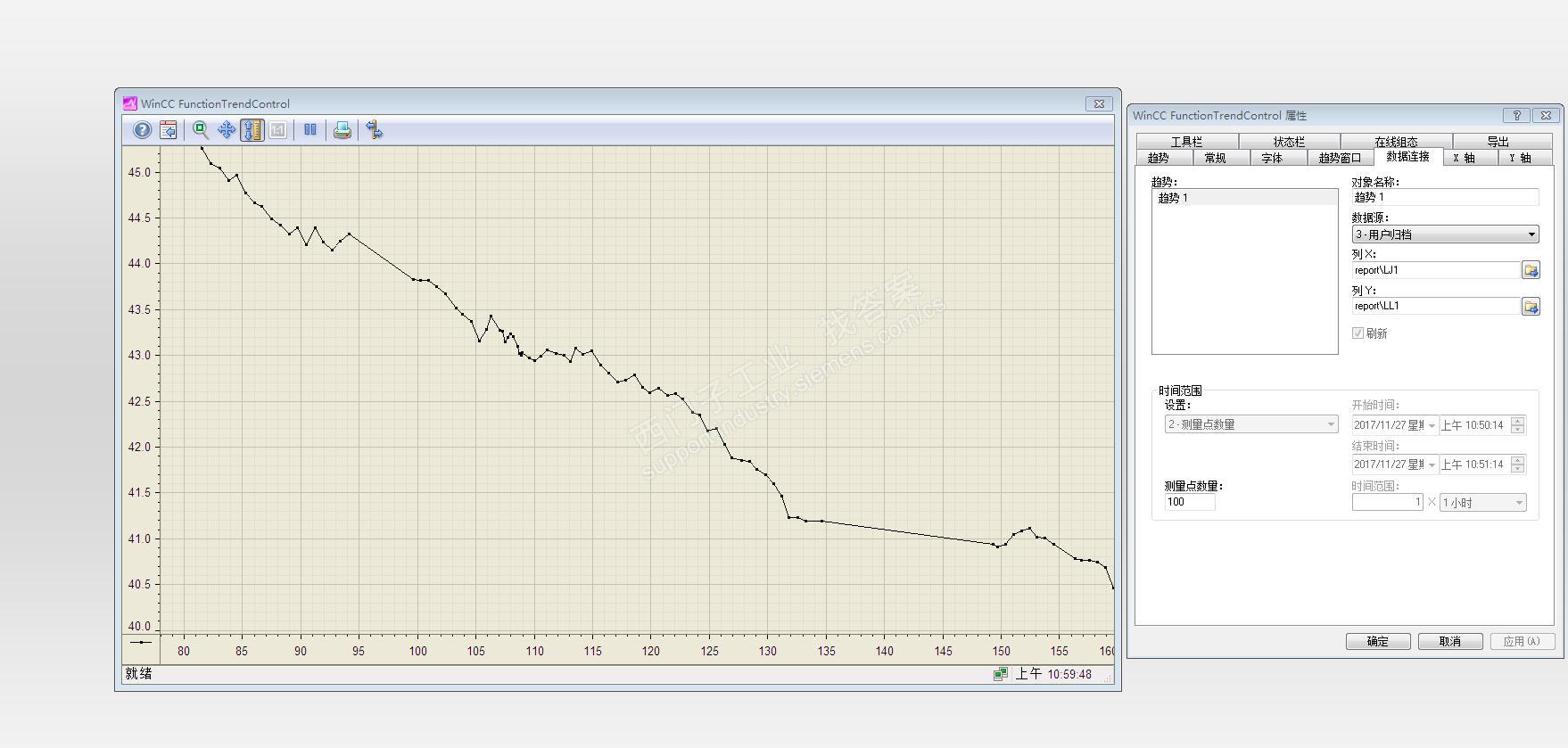Viewport: 1568px width, 748px height.
Task: Open the configuration dialog from the toolbar
Action: click(168, 130)
